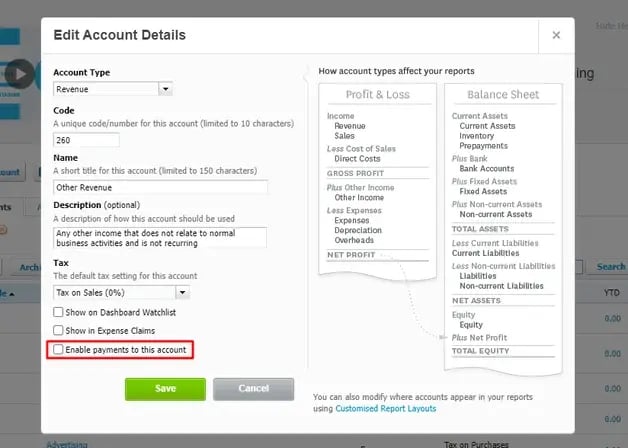Click 'GROSS PROFIT' in Profit & Loss

point(355,173)
